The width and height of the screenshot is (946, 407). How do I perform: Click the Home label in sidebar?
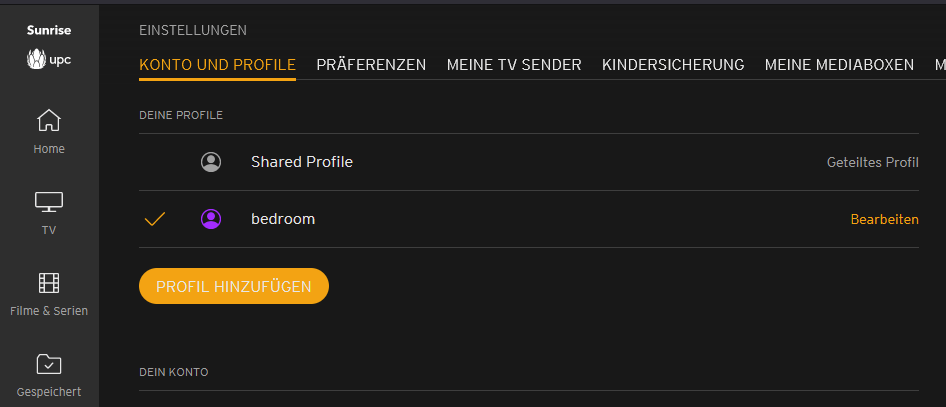click(x=49, y=149)
